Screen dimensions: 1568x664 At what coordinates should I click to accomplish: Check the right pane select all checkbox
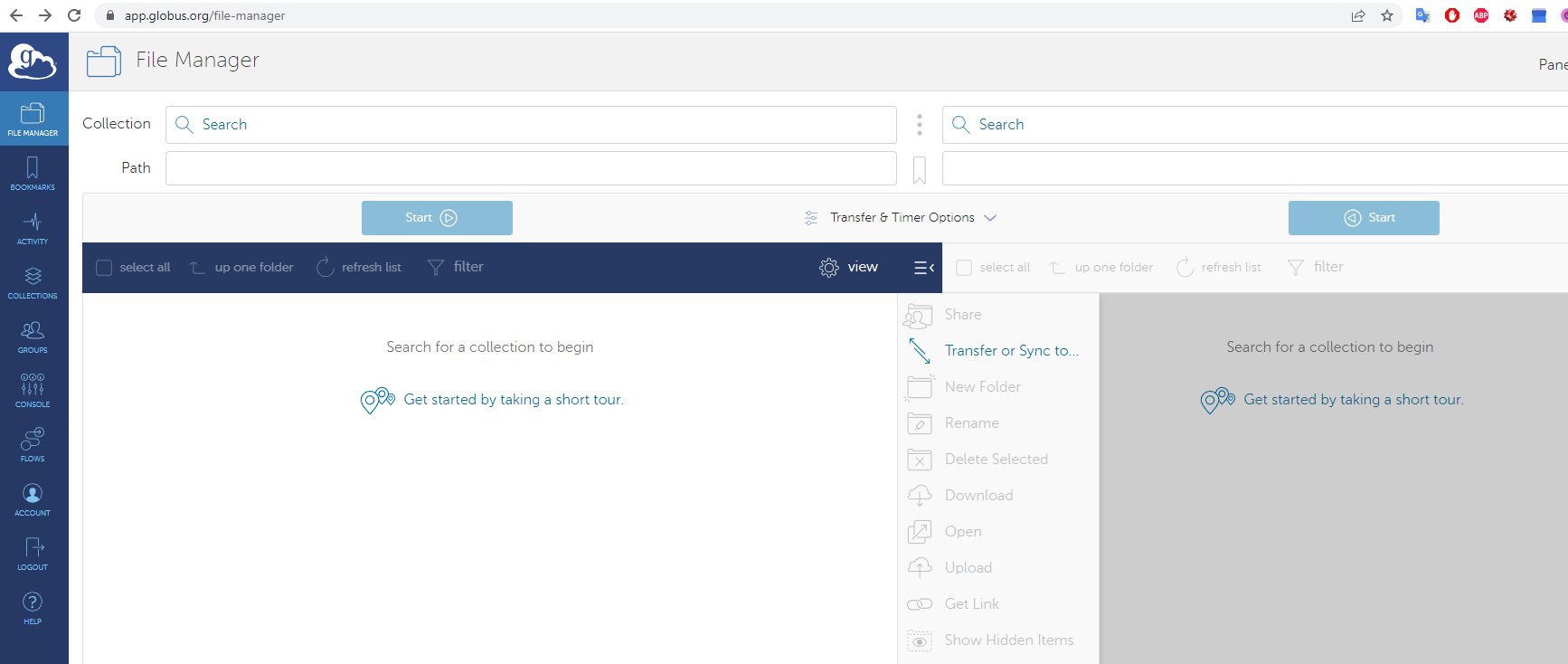coord(964,268)
